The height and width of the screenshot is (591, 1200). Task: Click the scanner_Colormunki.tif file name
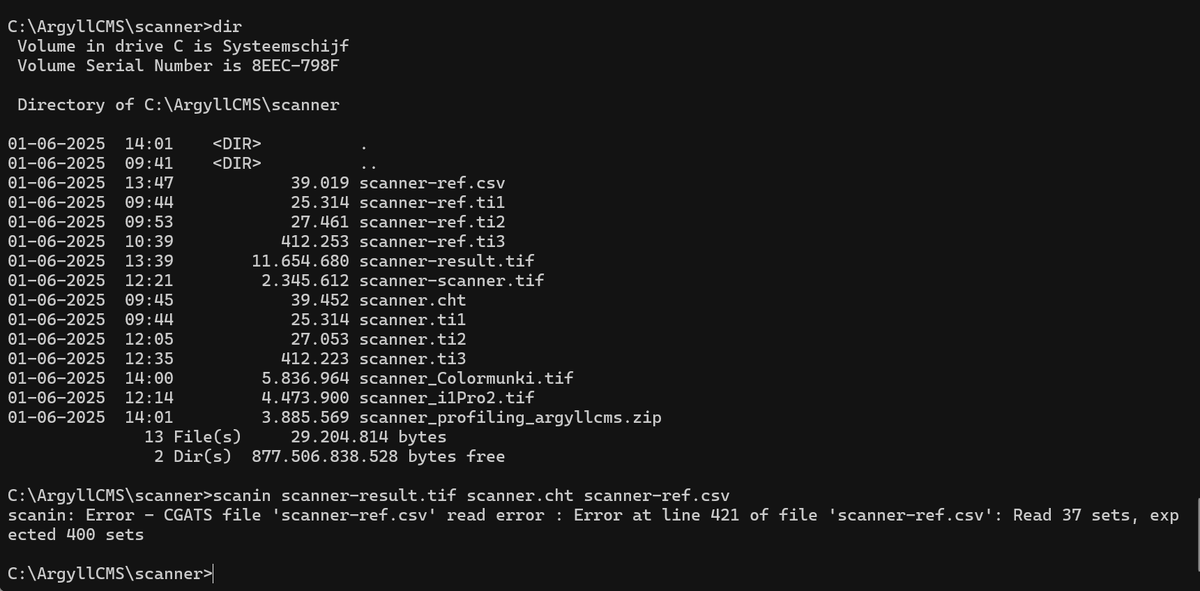466,378
